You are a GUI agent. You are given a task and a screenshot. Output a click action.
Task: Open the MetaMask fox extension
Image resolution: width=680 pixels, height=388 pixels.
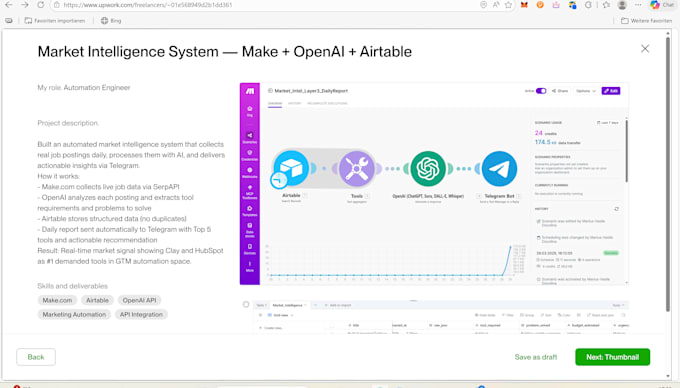pos(524,5)
